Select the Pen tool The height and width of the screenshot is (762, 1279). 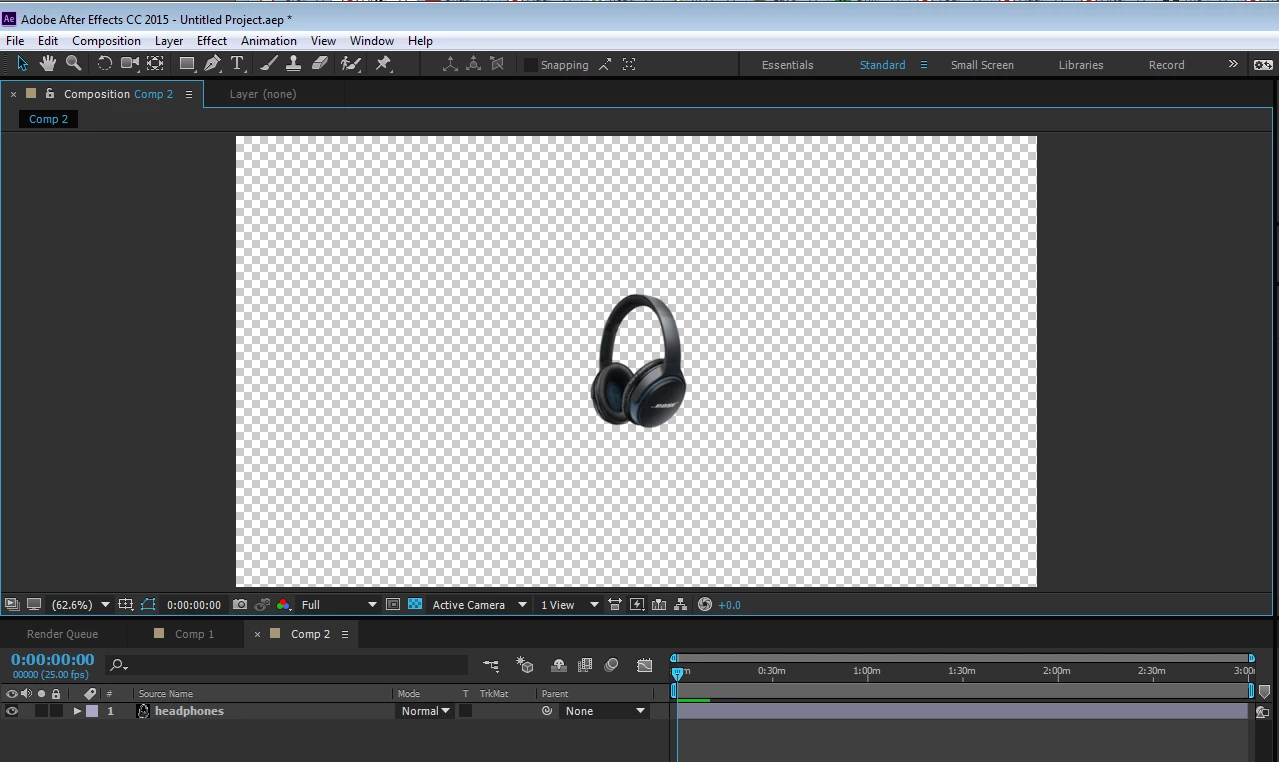click(212, 63)
